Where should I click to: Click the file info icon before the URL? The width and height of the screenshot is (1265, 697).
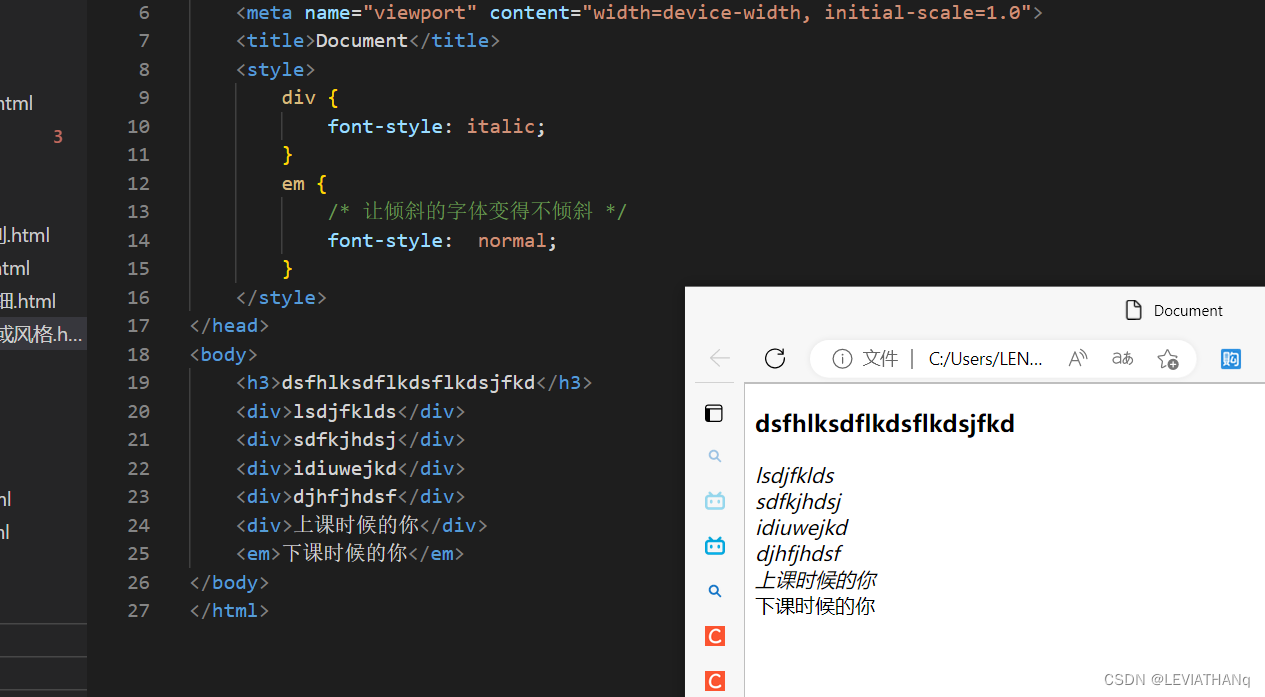coord(842,358)
